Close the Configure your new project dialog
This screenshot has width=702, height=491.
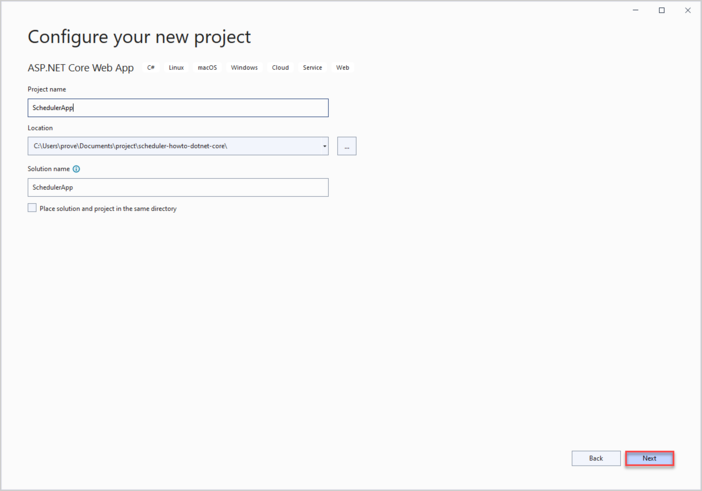pyautogui.click(x=687, y=10)
